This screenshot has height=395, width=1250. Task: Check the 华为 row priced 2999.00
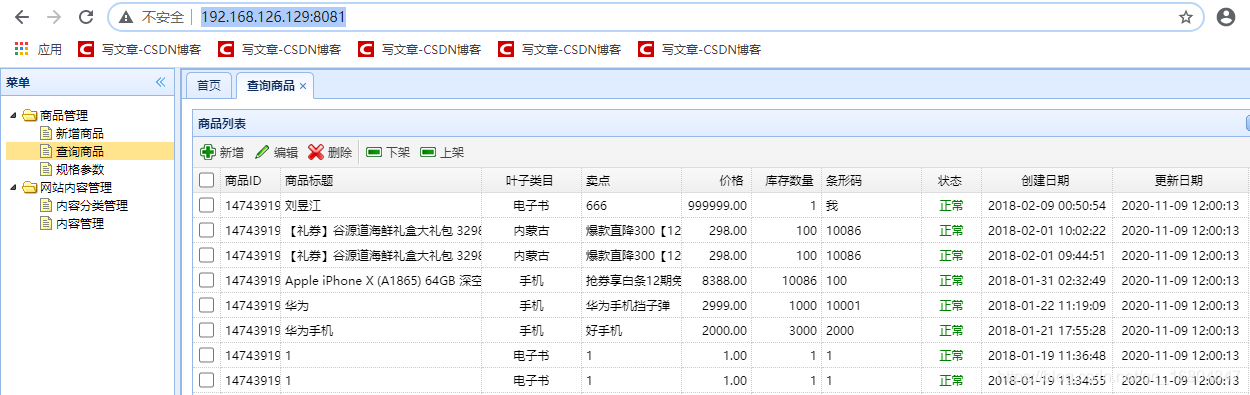[206, 305]
